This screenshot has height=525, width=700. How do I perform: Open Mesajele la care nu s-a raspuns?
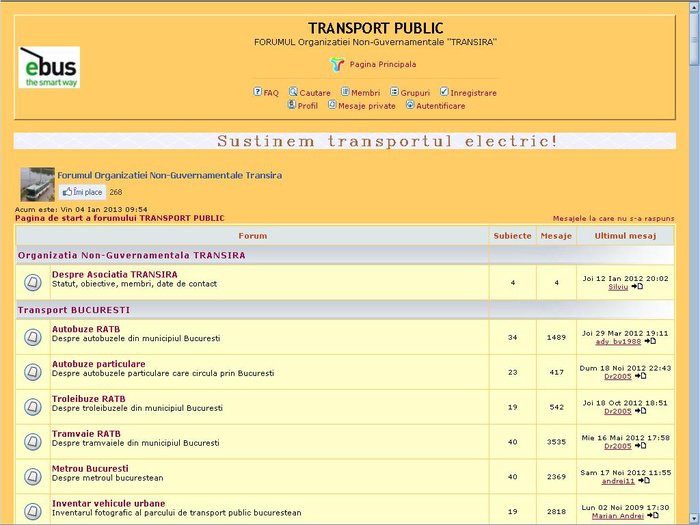tap(613, 218)
